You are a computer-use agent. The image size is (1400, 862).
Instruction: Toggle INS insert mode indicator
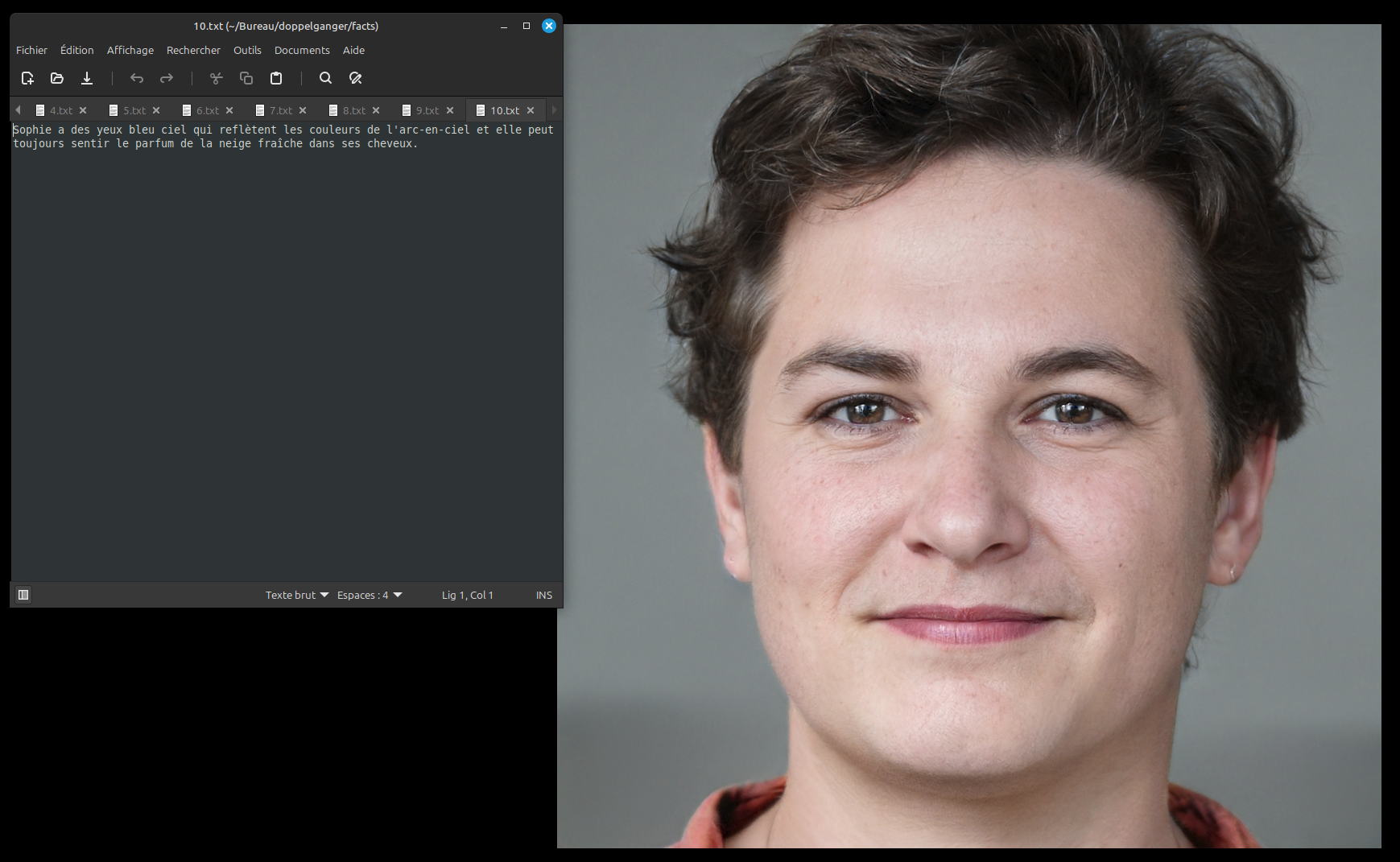click(543, 595)
